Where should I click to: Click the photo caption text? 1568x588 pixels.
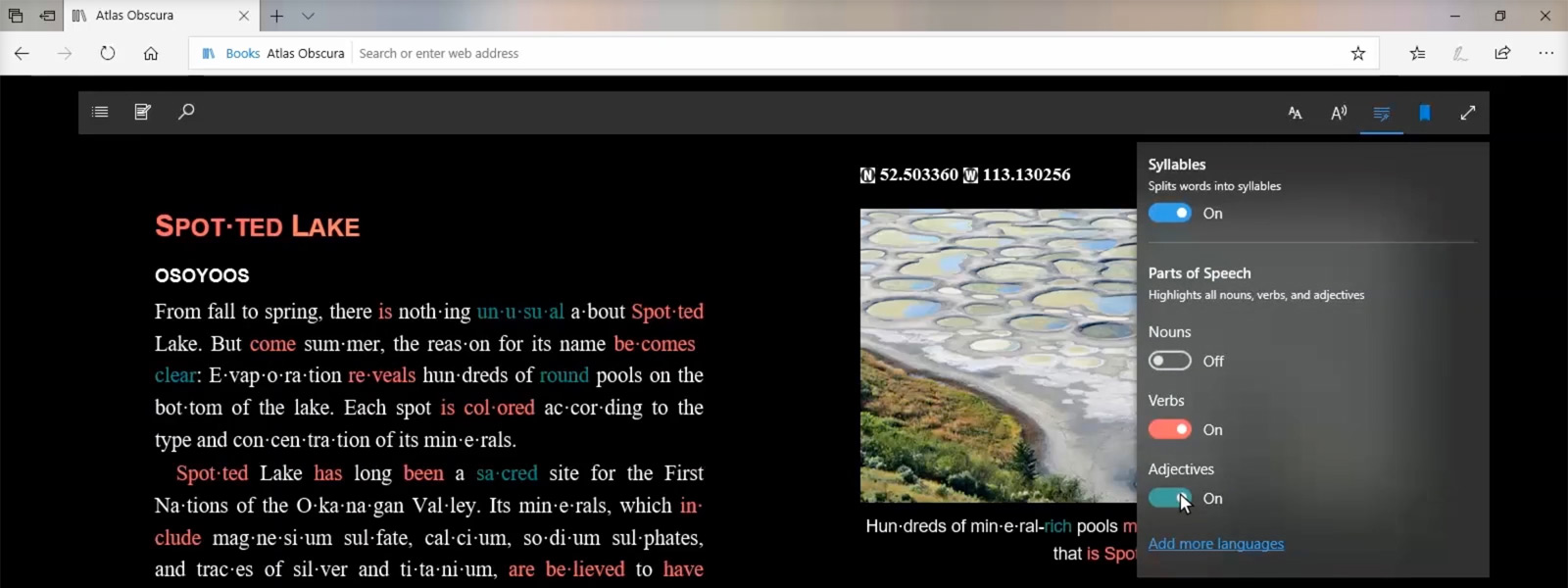(x=1001, y=540)
